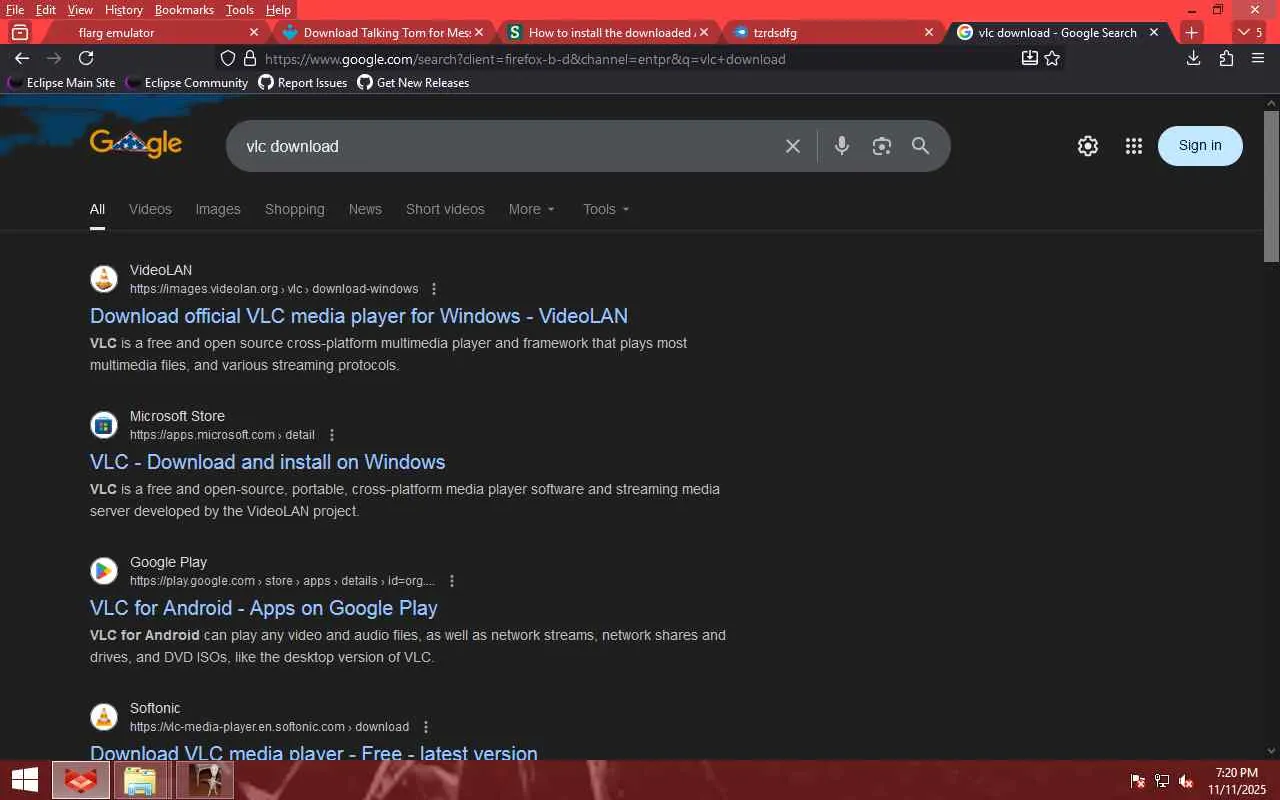Open the History menu
1280x800 pixels.
click(124, 10)
